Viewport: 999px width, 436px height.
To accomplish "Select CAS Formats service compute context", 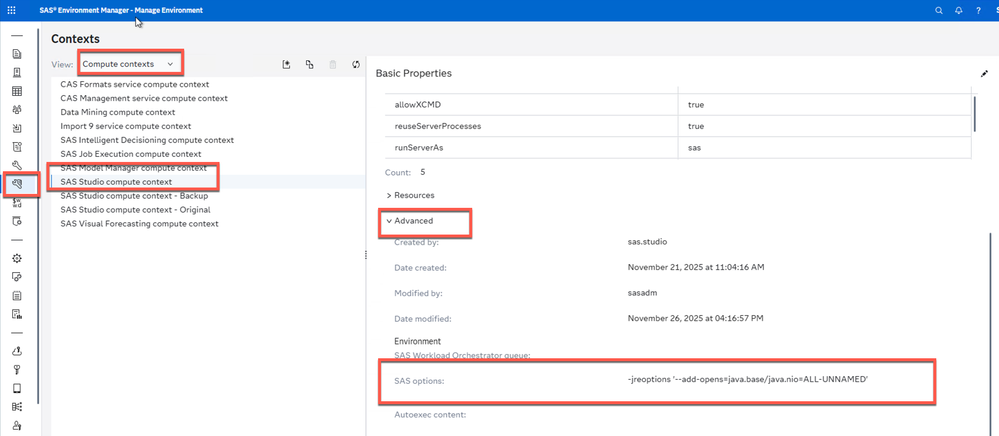I will click(208, 84).
